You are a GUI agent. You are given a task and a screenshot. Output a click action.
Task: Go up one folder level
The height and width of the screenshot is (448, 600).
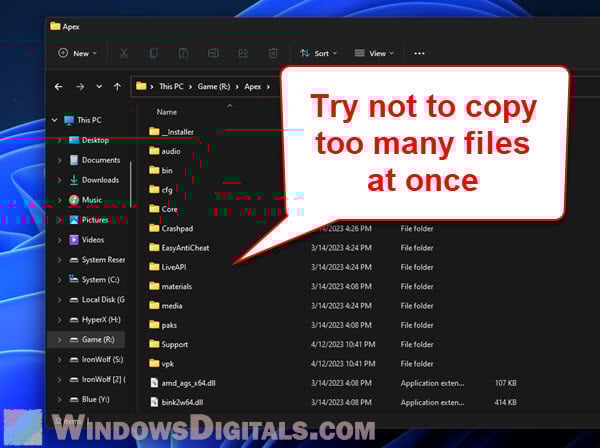(x=117, y=87)
